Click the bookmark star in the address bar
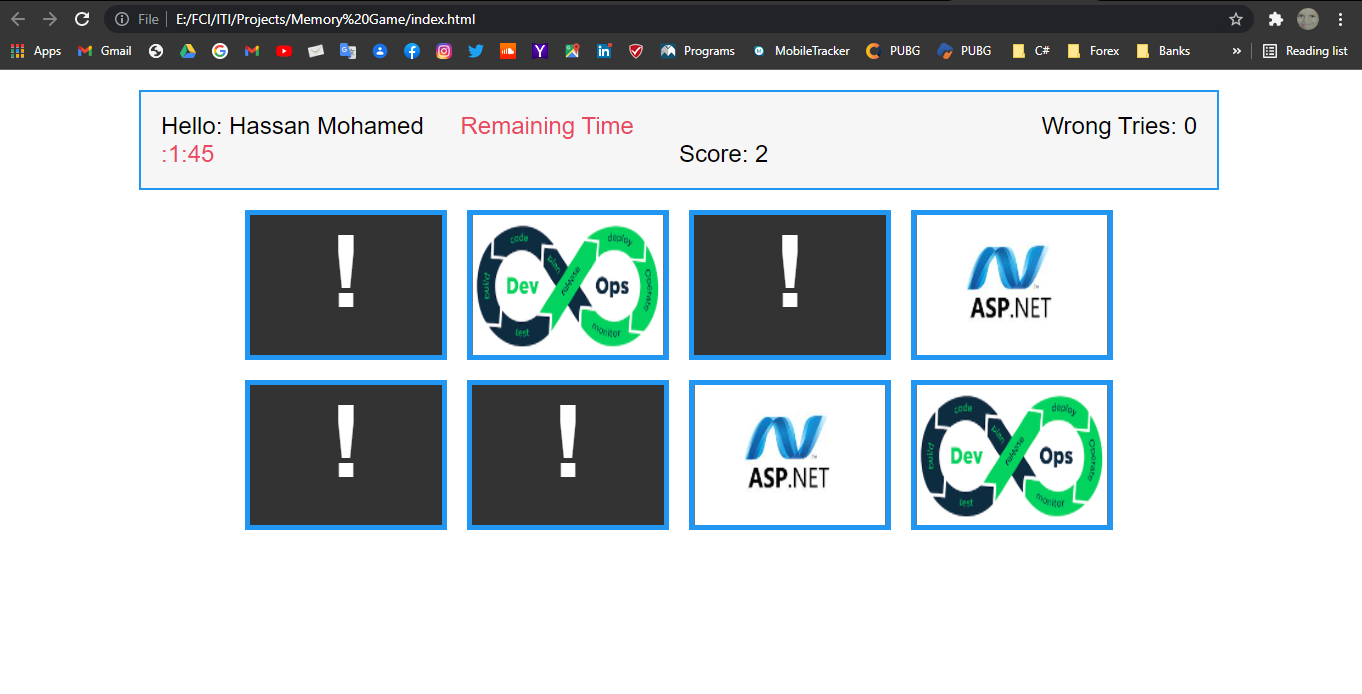 pyautogui.click(x=1237, y=18)
